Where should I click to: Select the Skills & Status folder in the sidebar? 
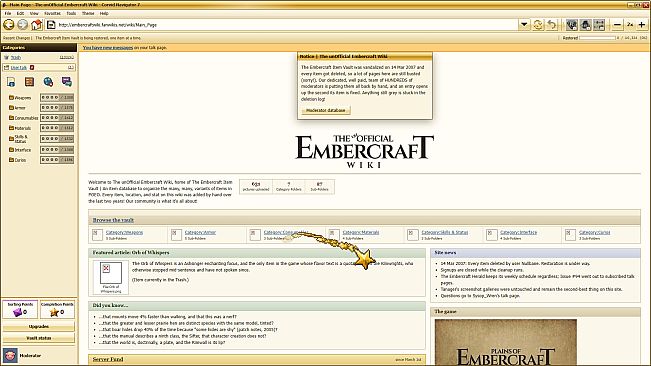tap(18, 139)
